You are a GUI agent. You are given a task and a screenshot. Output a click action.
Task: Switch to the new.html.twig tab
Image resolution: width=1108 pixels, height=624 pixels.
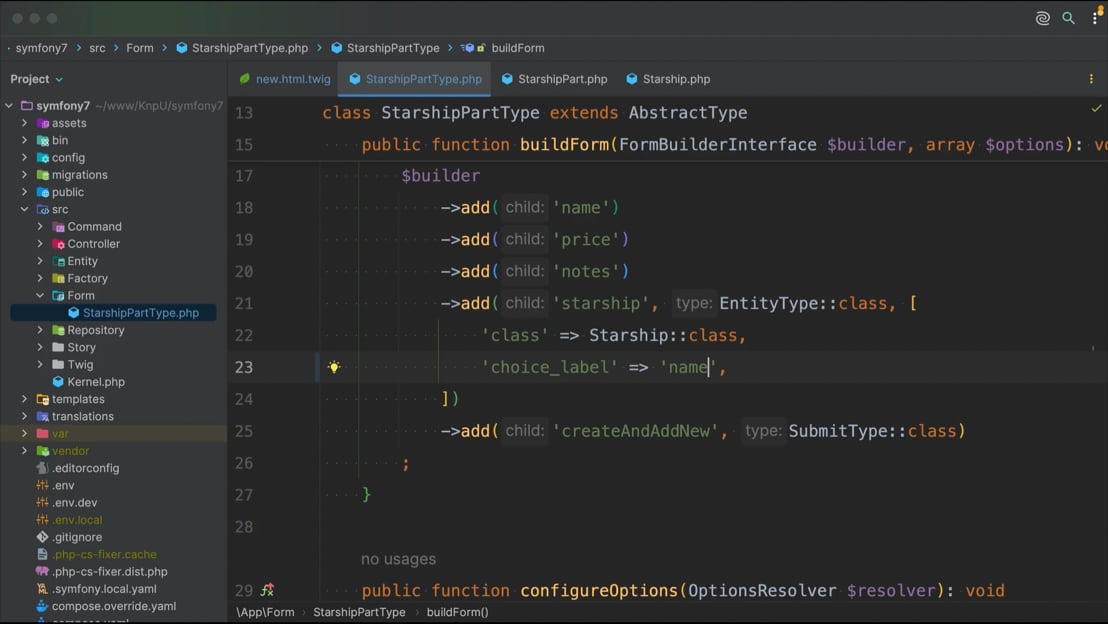[285, 79]
